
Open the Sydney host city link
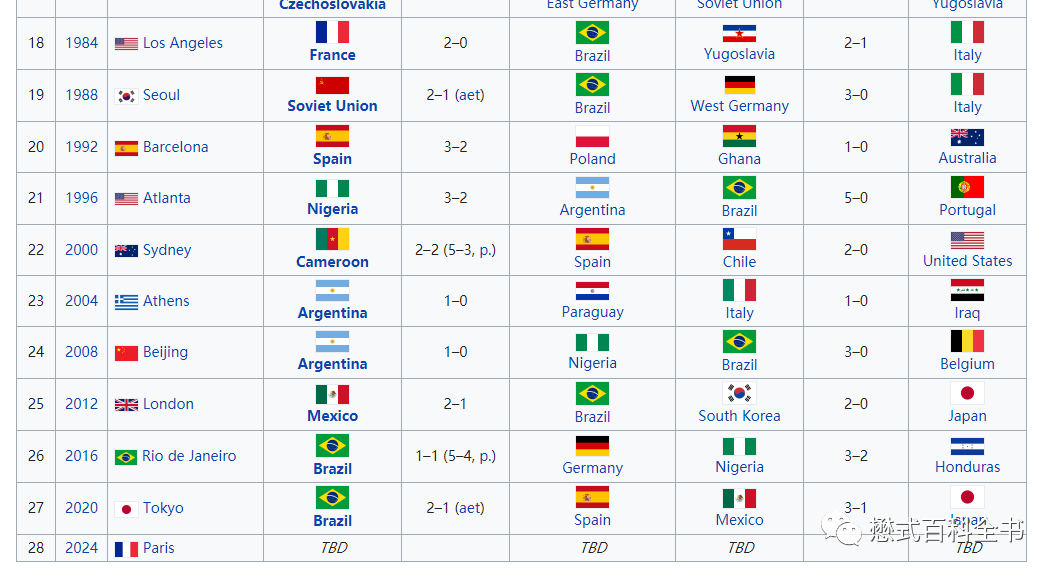(x=167, y=250)
